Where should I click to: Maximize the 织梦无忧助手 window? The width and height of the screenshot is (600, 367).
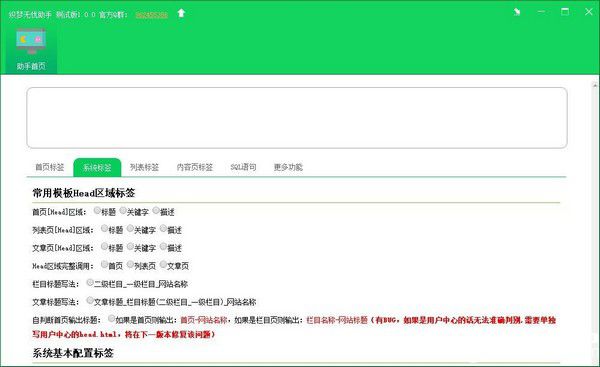[565, 12]
